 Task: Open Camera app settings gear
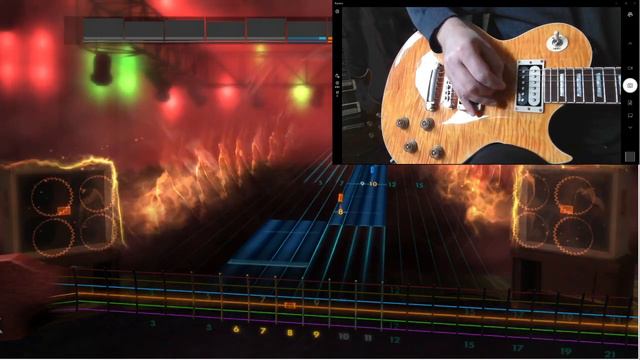point(337,11)
